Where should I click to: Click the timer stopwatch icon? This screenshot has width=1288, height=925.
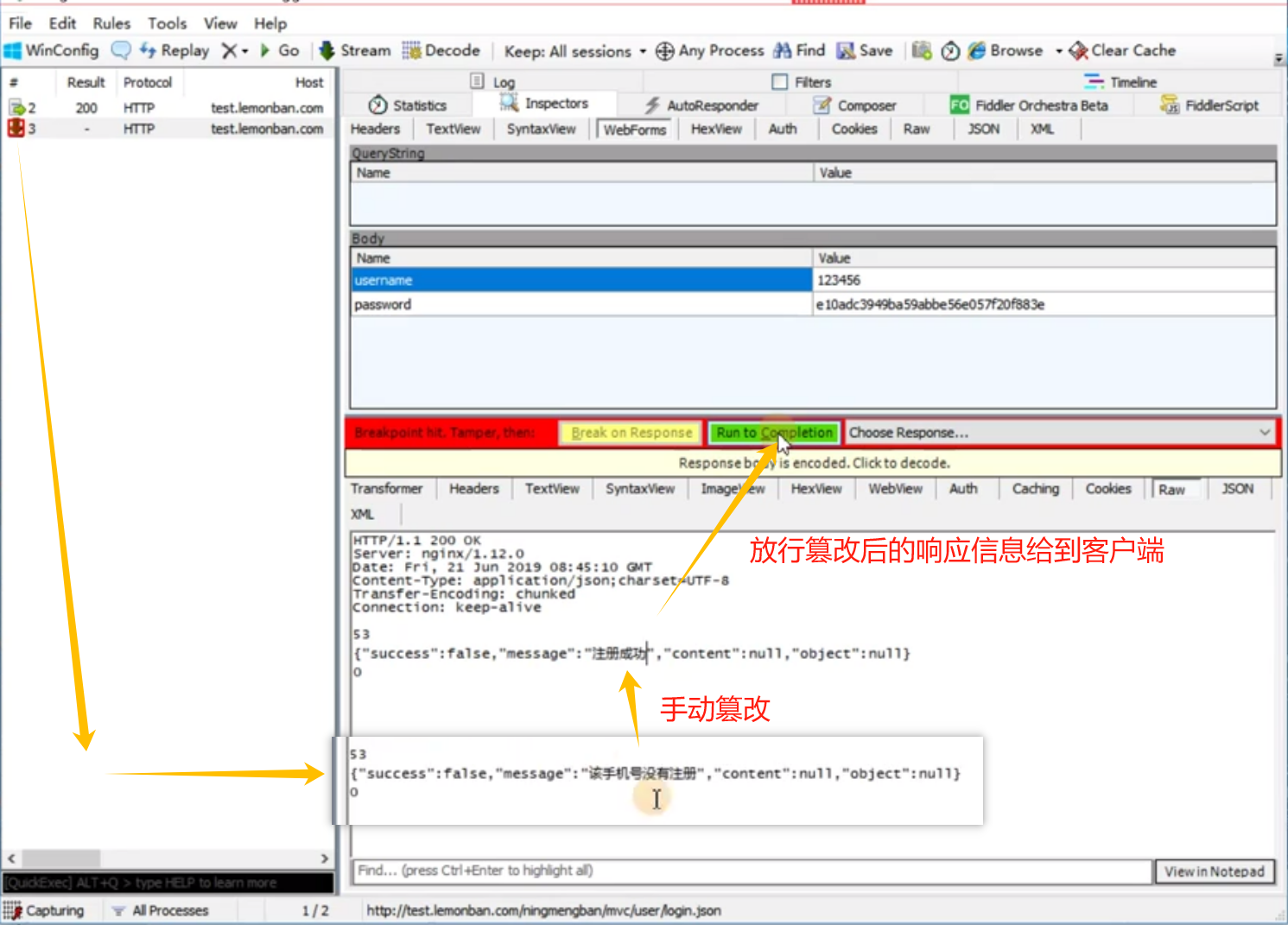click(x=950, y=51)
